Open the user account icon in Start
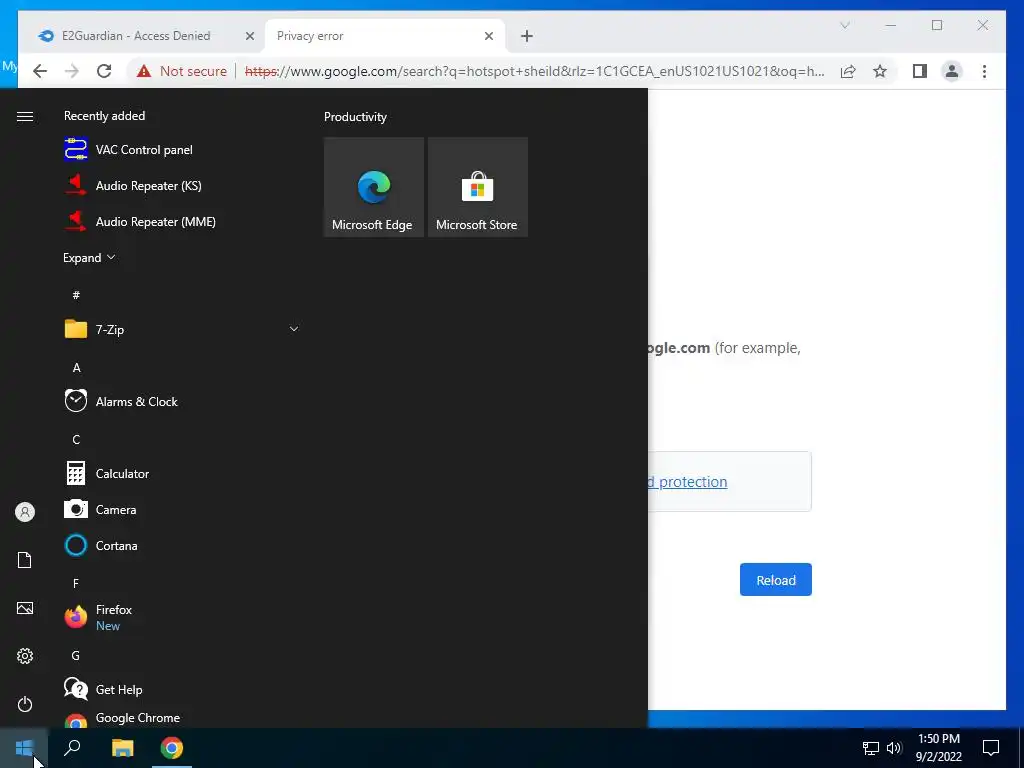 [25, 512]
